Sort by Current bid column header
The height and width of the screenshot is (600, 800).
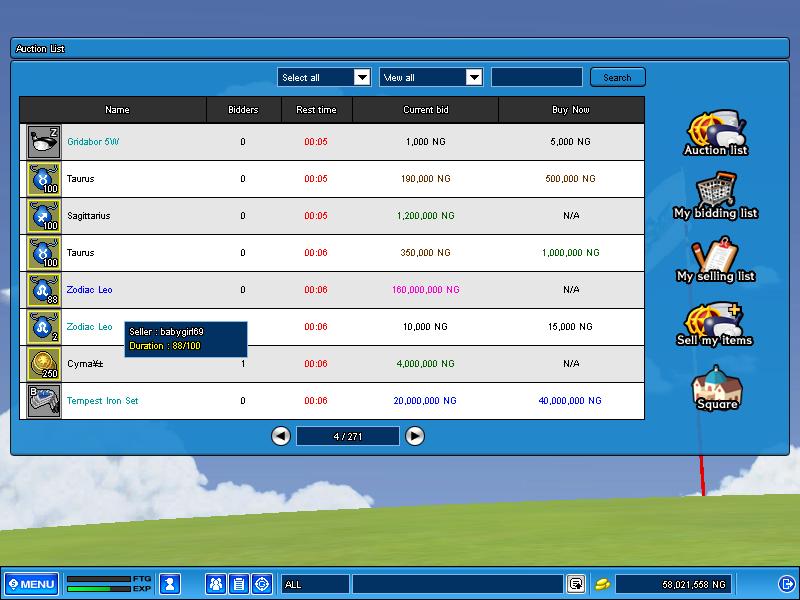425,110
